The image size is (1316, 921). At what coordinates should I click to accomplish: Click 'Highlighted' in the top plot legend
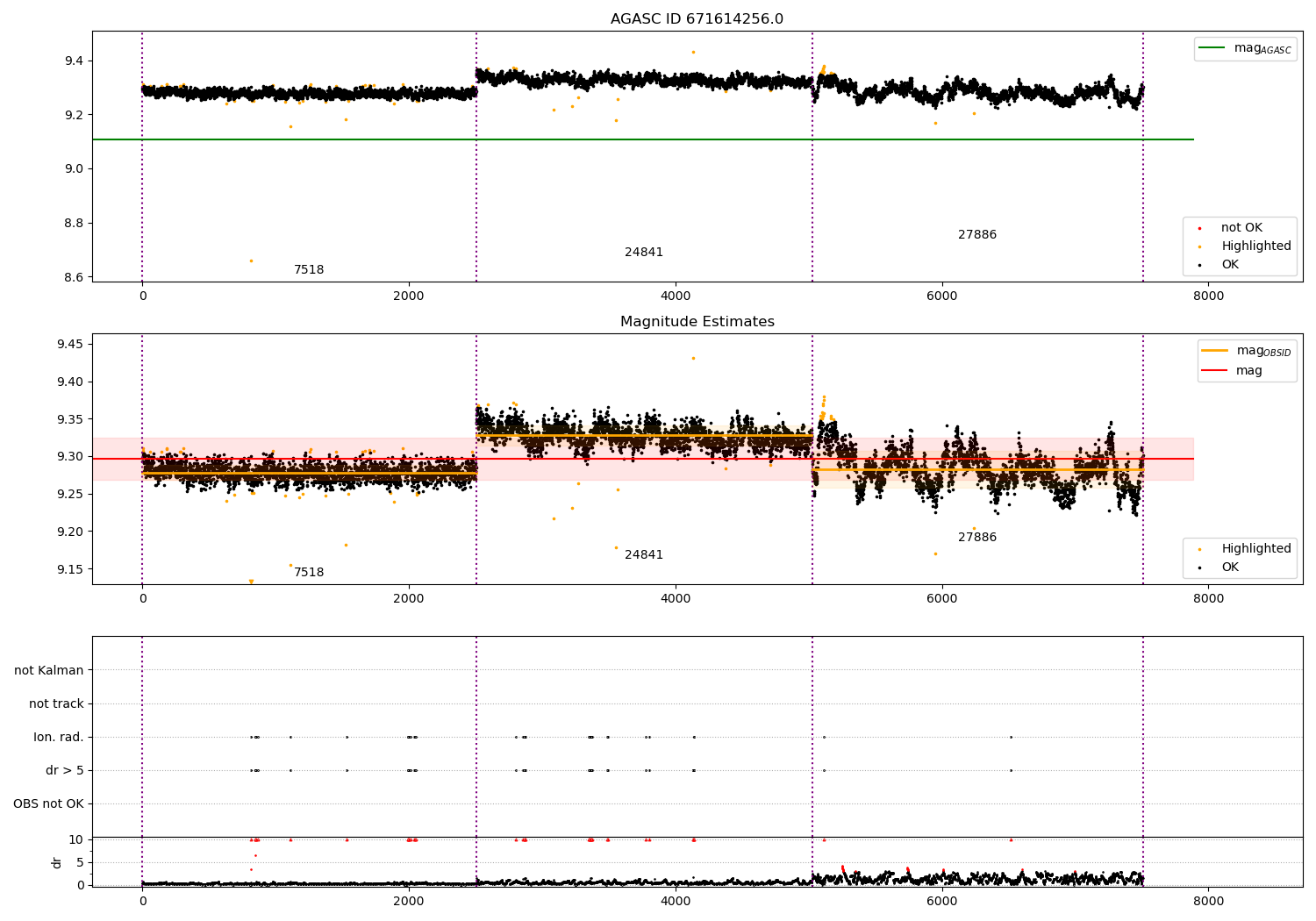[x=1245, y=246]
